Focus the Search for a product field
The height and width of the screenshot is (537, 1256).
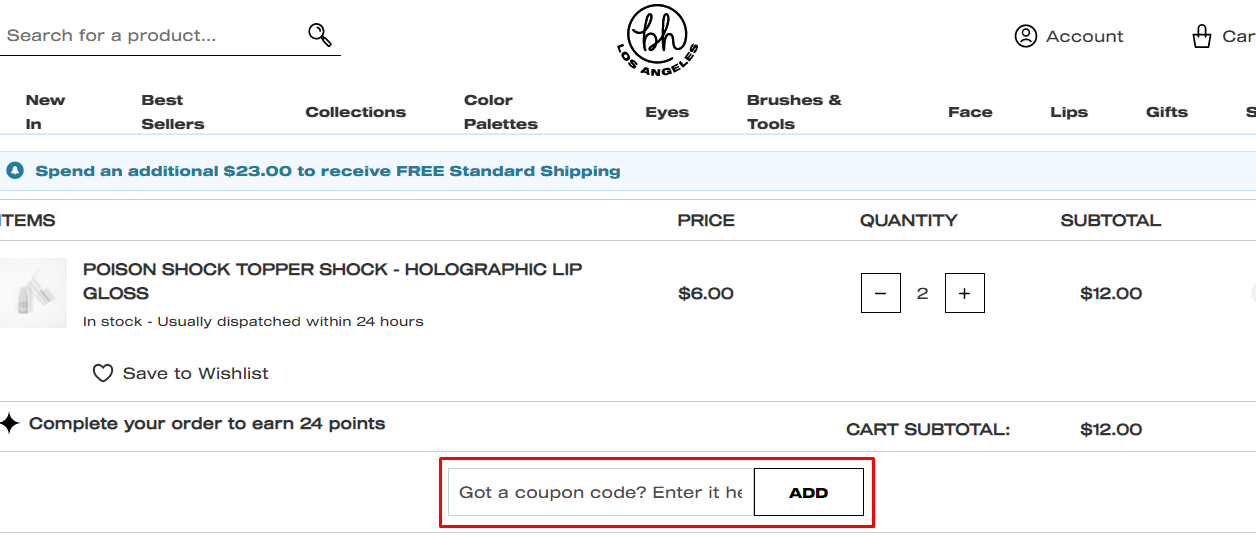(152, 35)
